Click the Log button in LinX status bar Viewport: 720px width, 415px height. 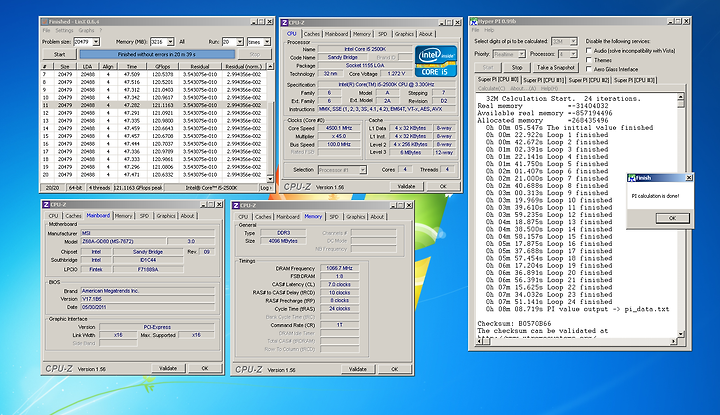click(265, 188)
